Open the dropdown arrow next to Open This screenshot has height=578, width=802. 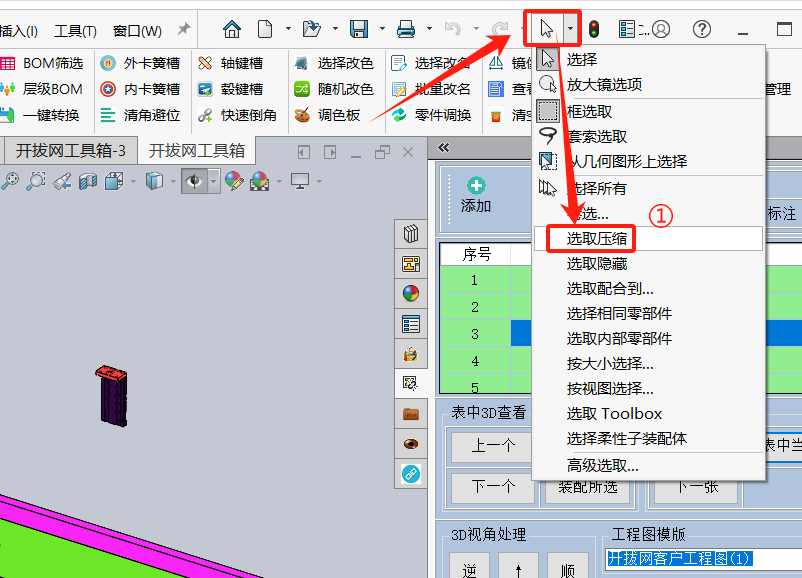pyautogui.click(x=335, y=29)
